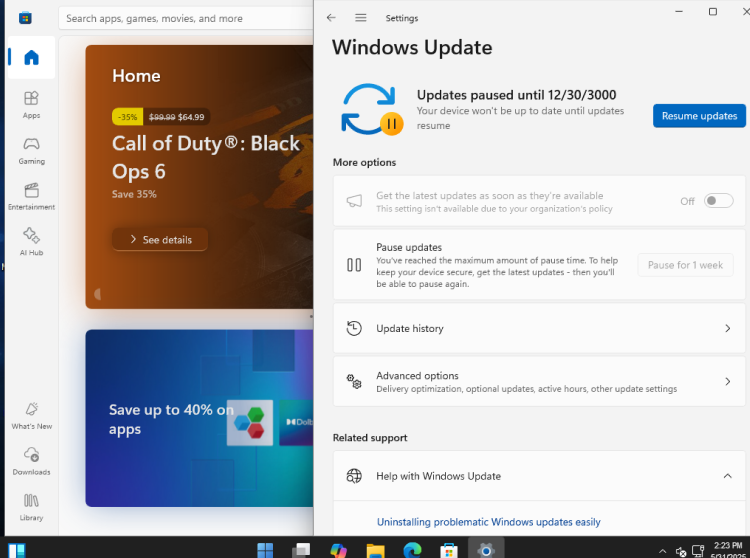Maximize the Settings window
750x558 pixels.
[713, 11]
